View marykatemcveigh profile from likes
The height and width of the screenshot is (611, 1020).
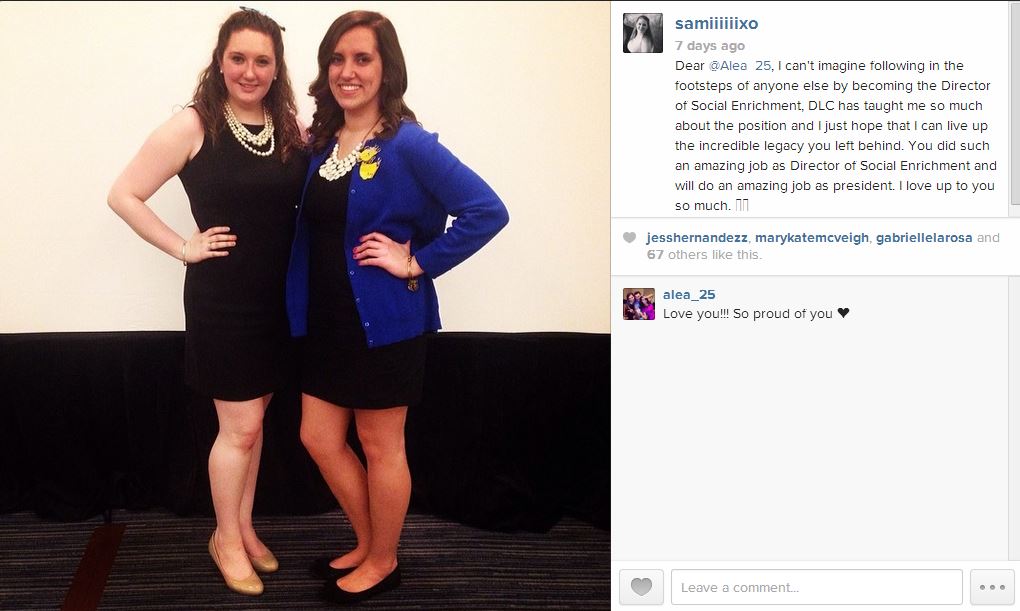point(812,238)
